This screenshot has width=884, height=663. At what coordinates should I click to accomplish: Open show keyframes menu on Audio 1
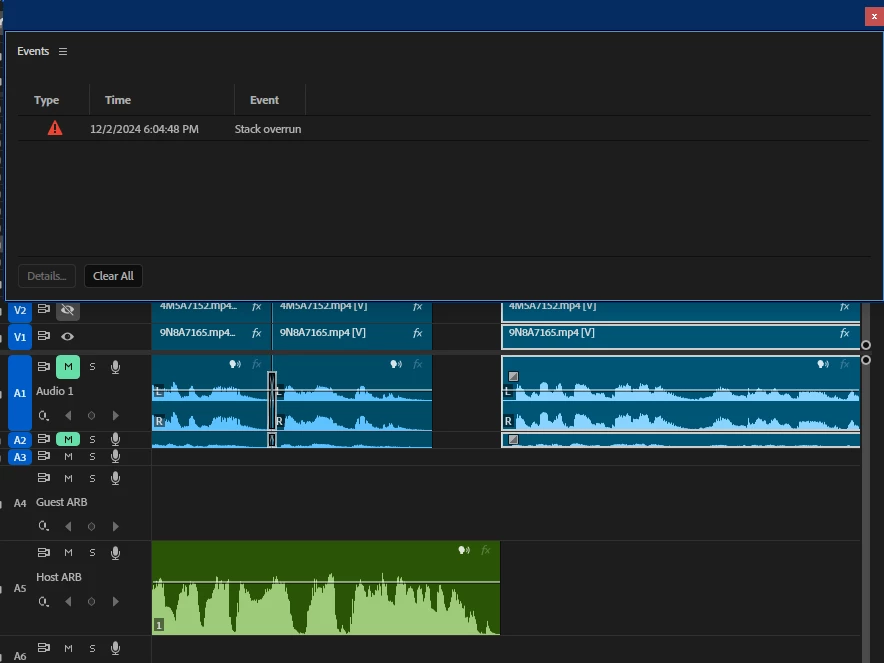(x=43, y=416)
